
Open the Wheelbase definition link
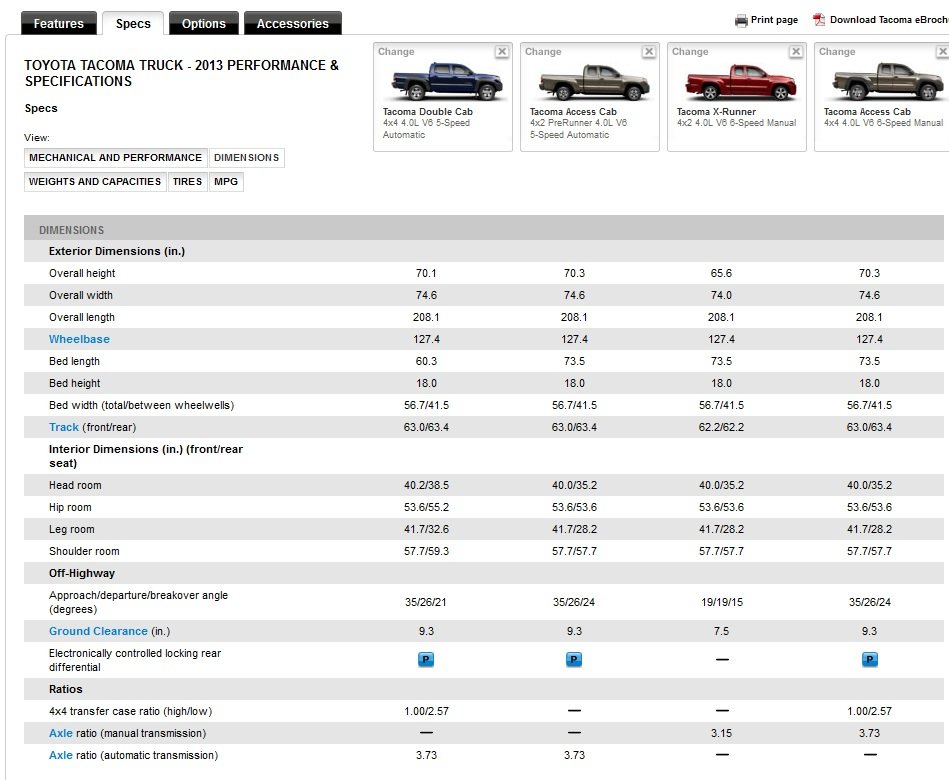coord(79,339)
